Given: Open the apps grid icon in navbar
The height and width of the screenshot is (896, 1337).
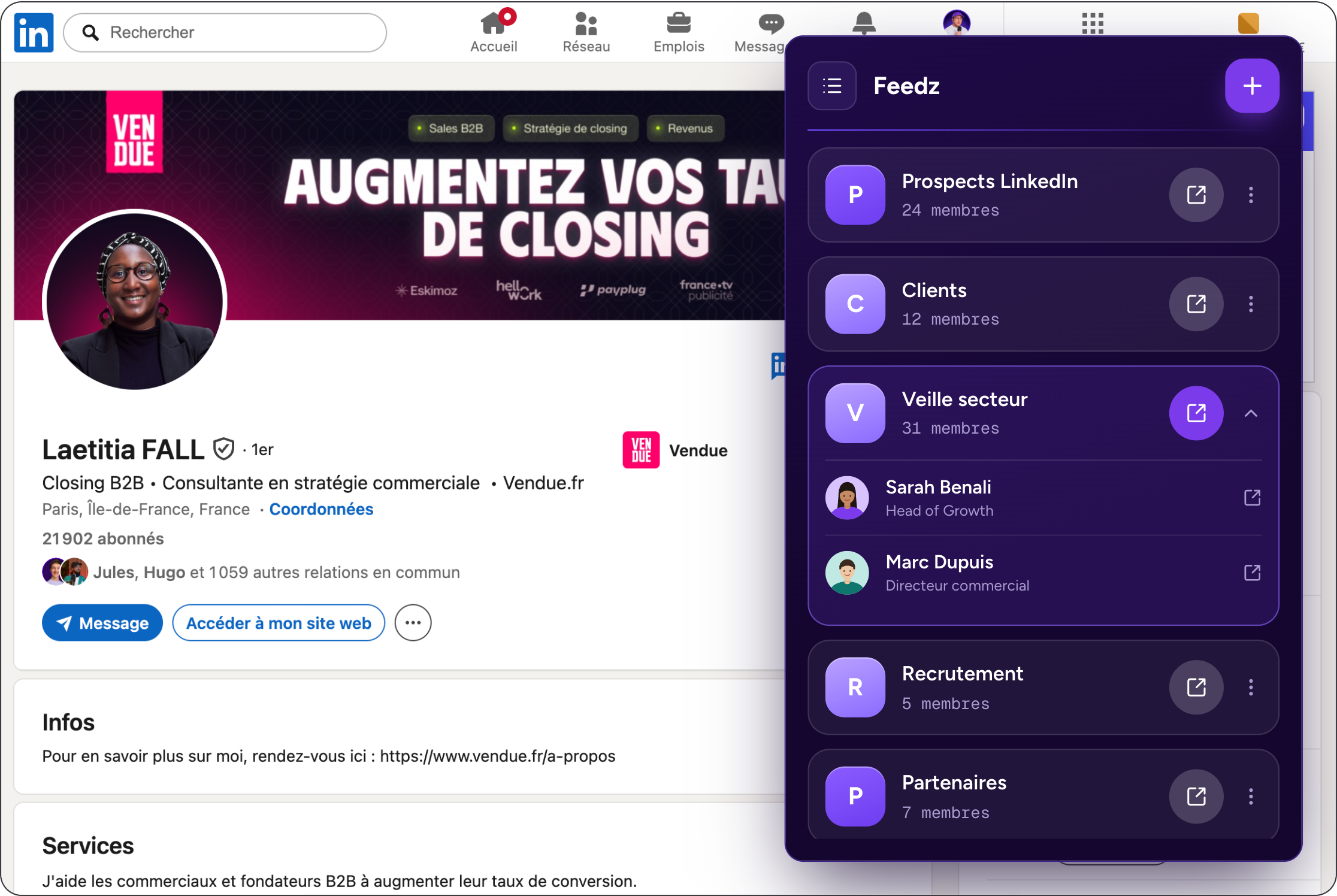Looking at the screenshot, I should point(1093,23).
